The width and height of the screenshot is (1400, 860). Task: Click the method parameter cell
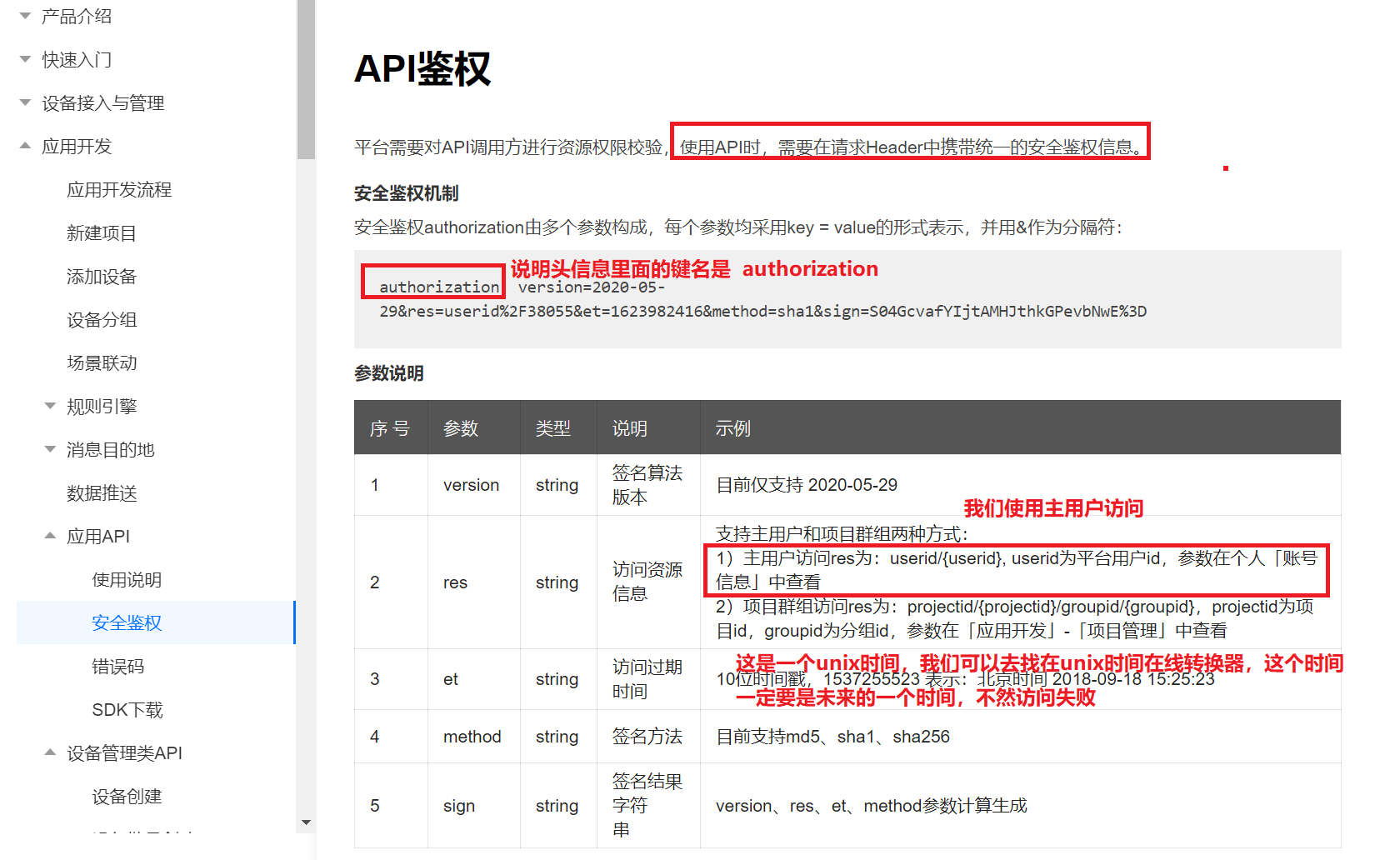[x=472, y=737]
